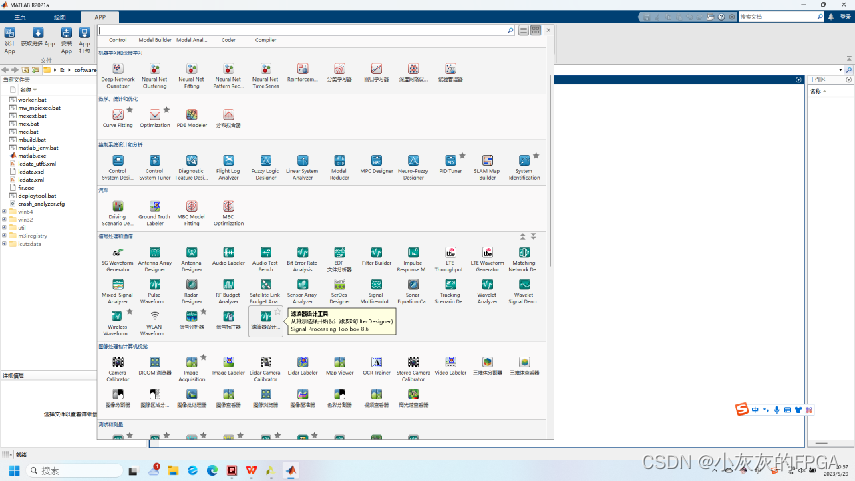Unfavorite Curve Fitting using its star
855x481 pixels.
pos(130,110)
